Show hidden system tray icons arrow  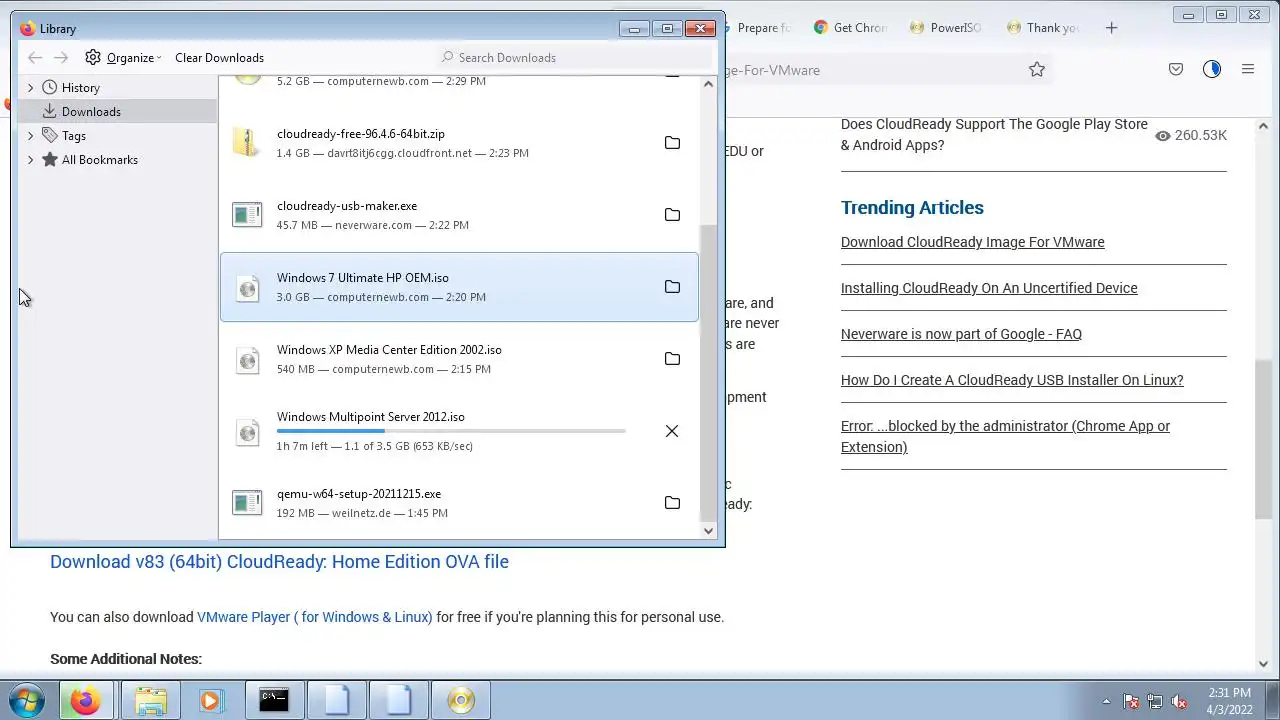pyautogui.click(x=1106, y=702)
